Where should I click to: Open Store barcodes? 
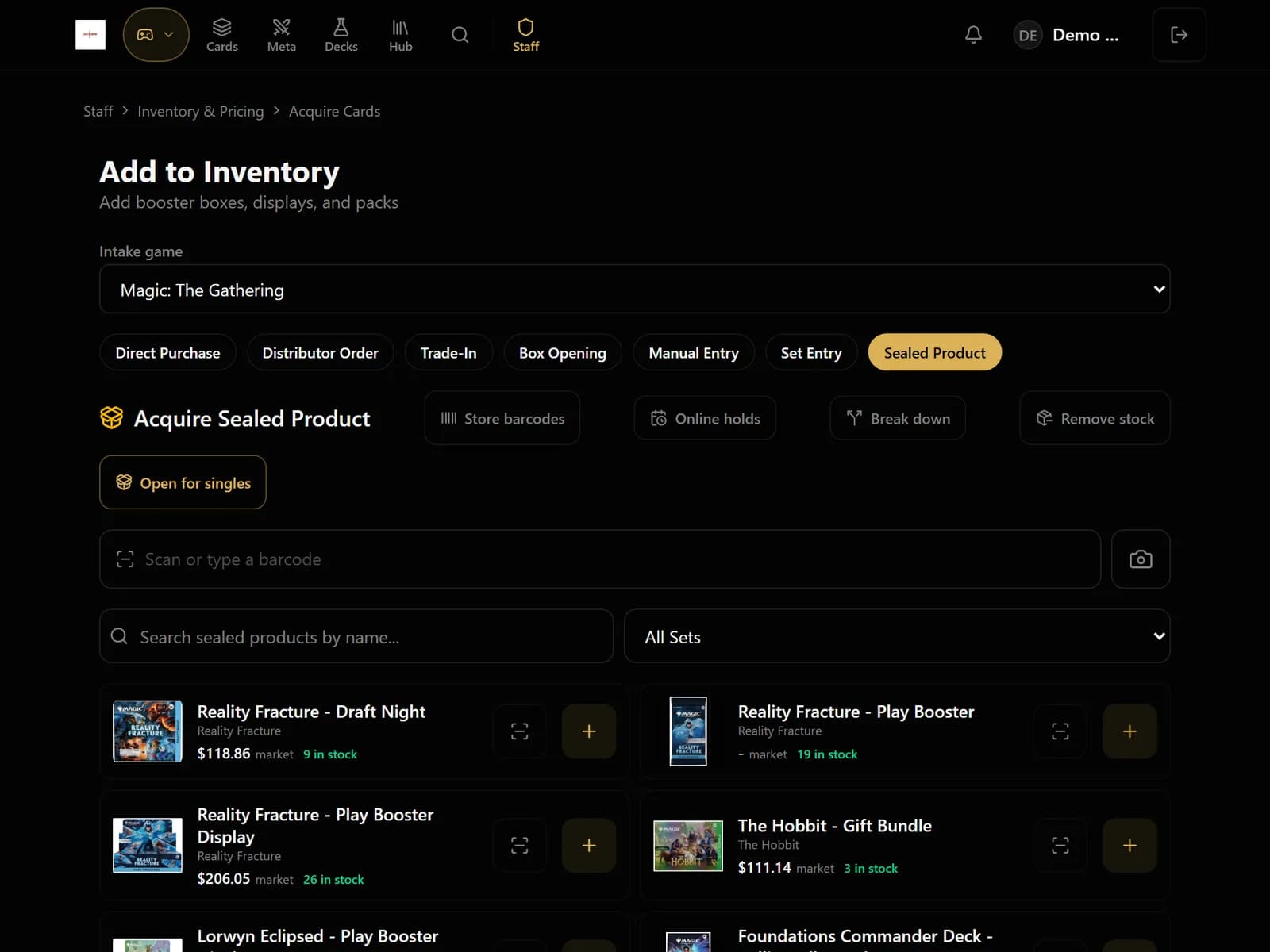tap(502, 418)
